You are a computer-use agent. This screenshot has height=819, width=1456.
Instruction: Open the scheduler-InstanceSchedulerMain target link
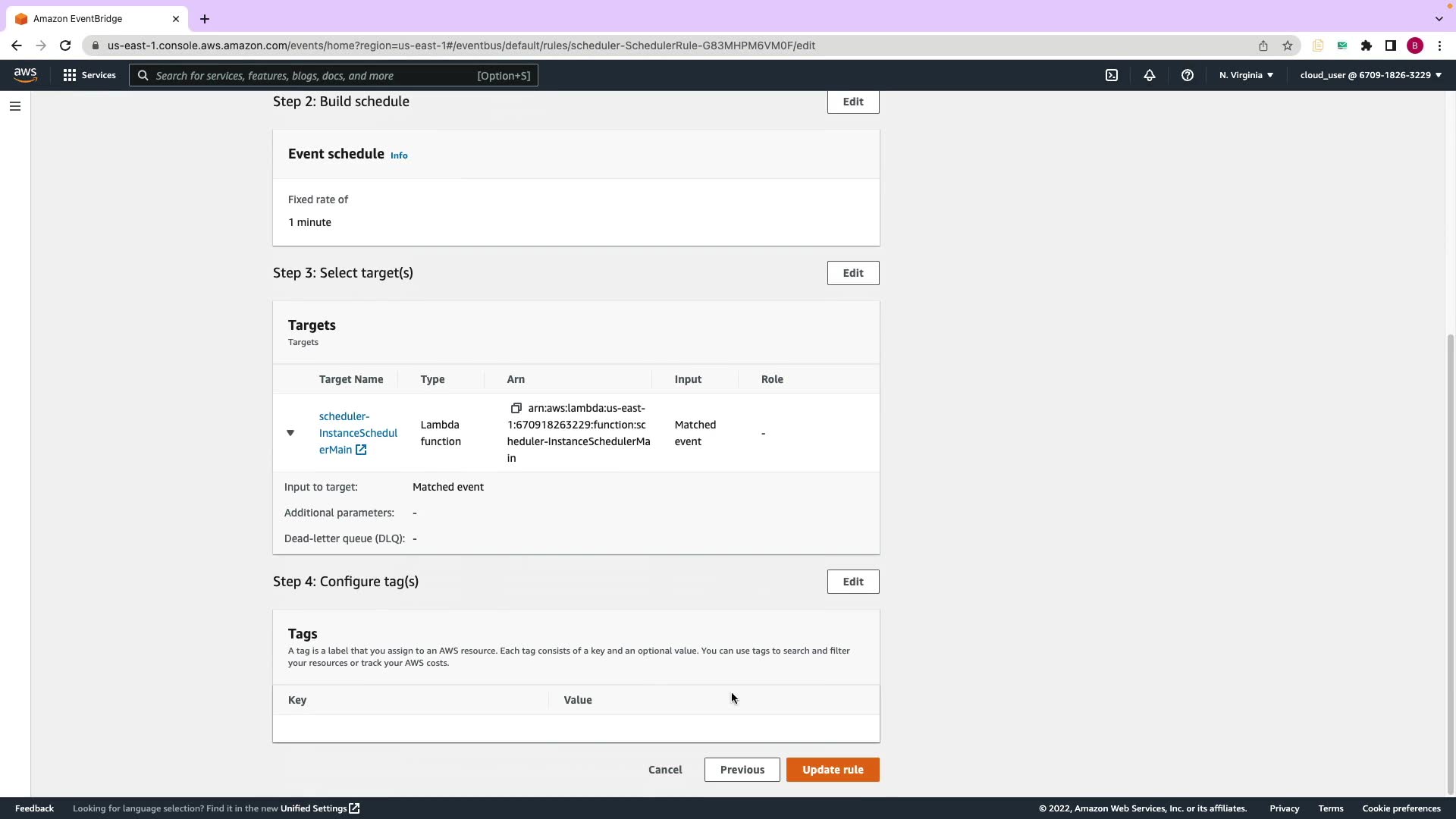click(x=357, y=433)
